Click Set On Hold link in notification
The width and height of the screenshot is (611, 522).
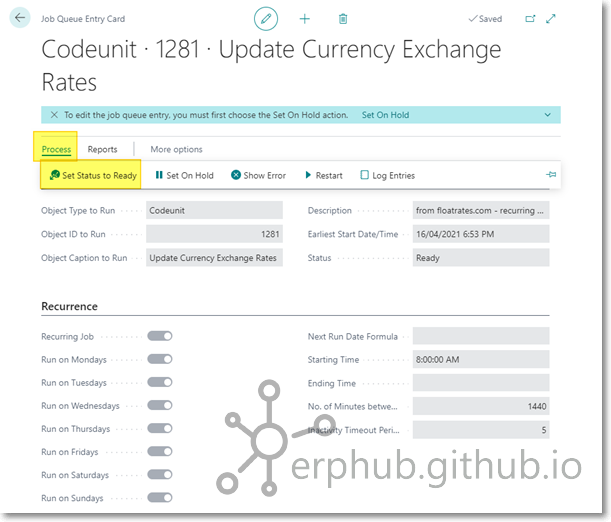(x=385, y=115)
